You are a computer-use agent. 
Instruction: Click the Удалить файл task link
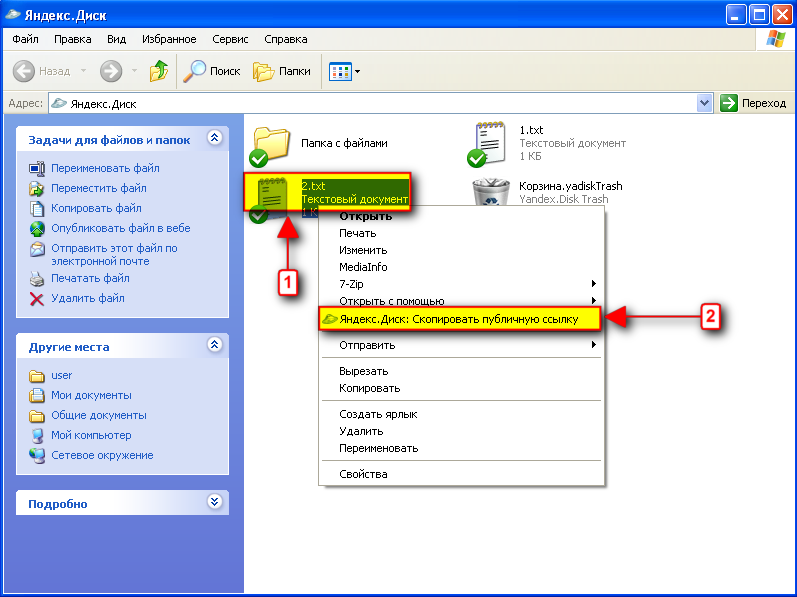tap(87, 298)
